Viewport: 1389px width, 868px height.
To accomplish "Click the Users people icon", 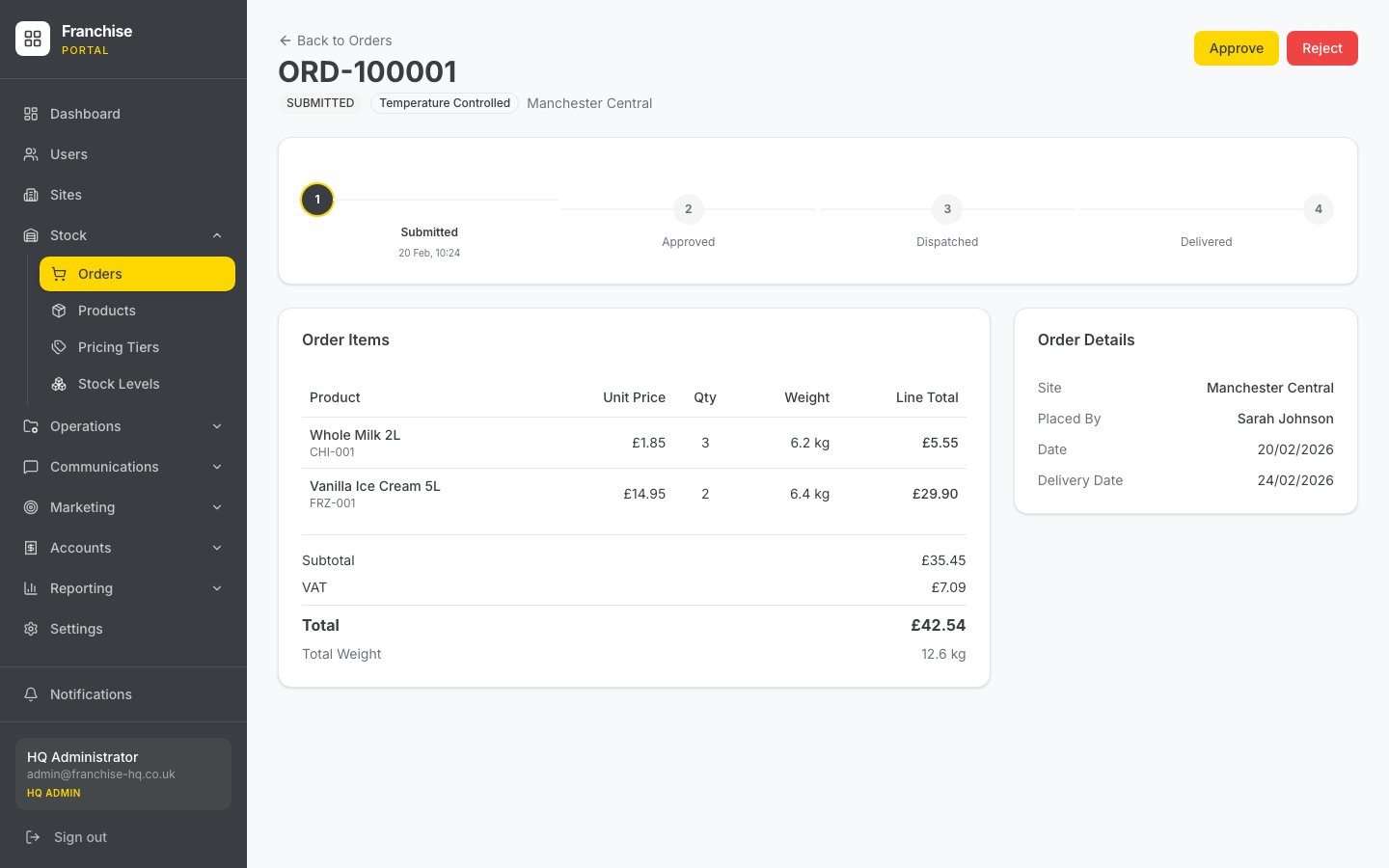I will tap(31, 154).
